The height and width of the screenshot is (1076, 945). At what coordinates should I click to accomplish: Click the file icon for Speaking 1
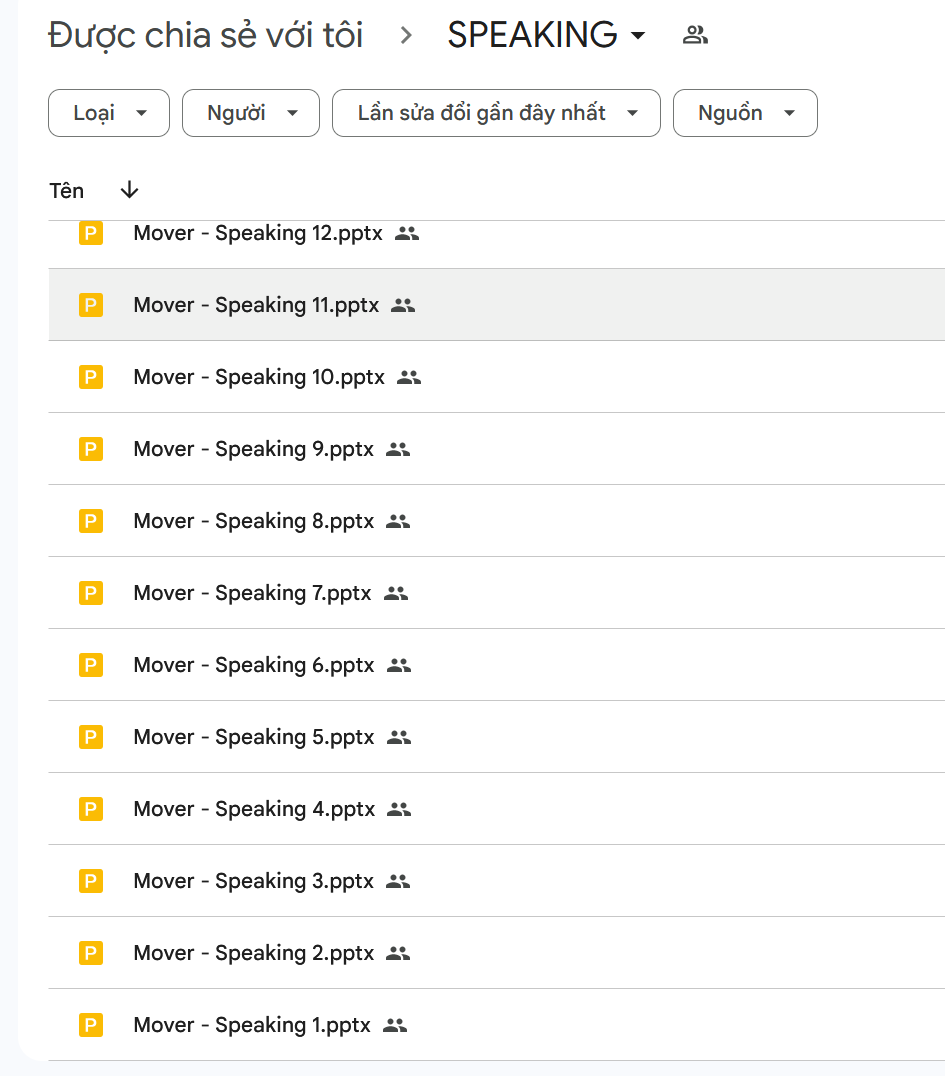(91, 1026)
